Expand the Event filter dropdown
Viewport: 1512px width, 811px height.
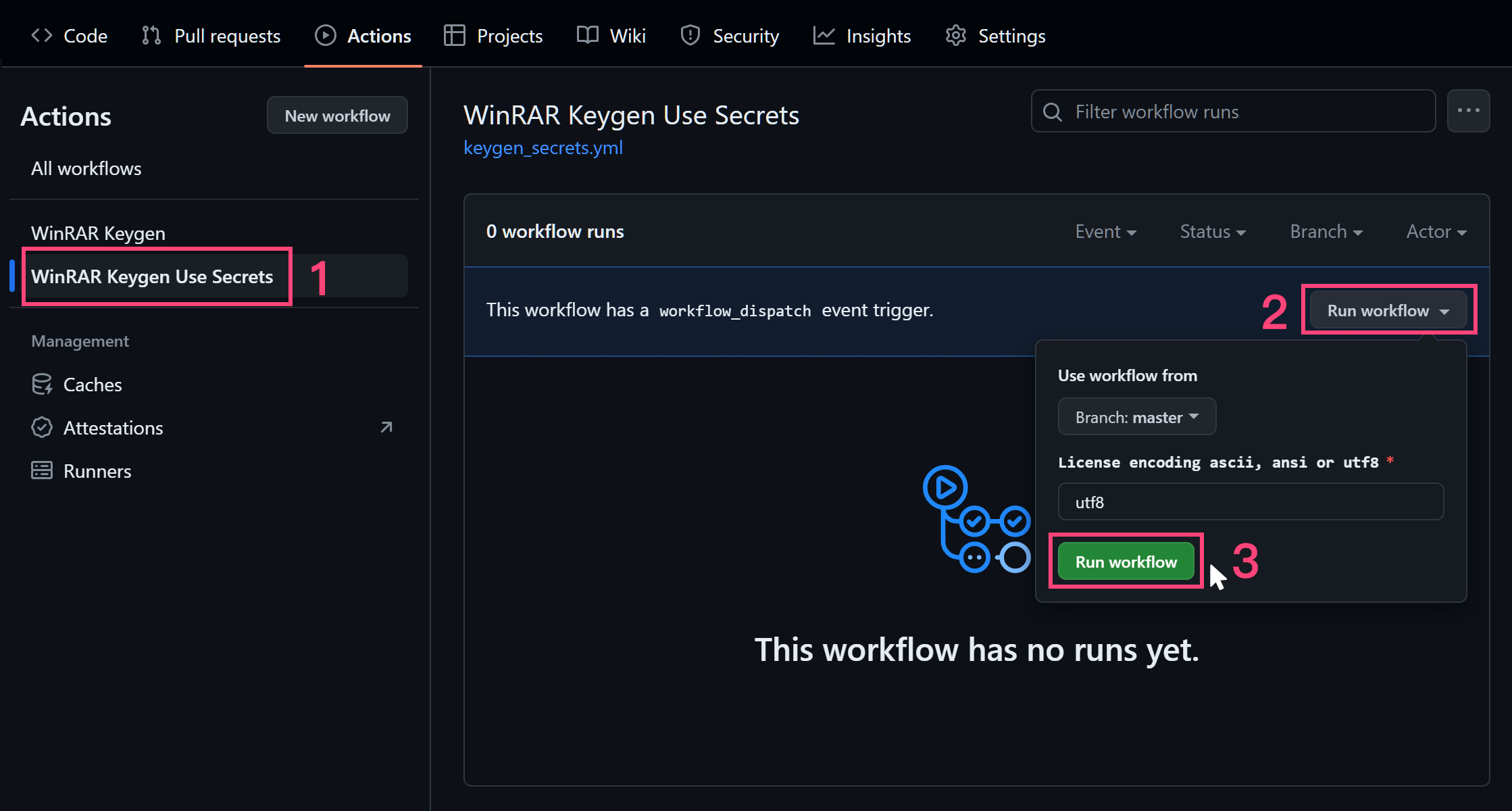coord(1105,232)
